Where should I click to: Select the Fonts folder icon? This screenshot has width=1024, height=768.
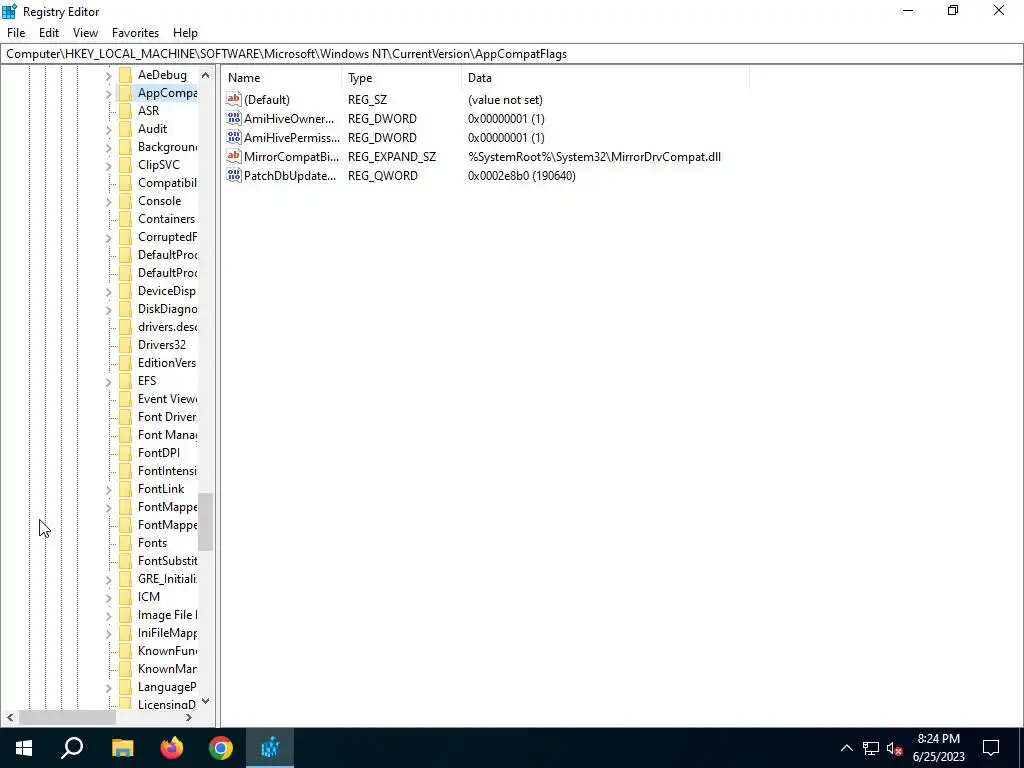tap(125, 543)
